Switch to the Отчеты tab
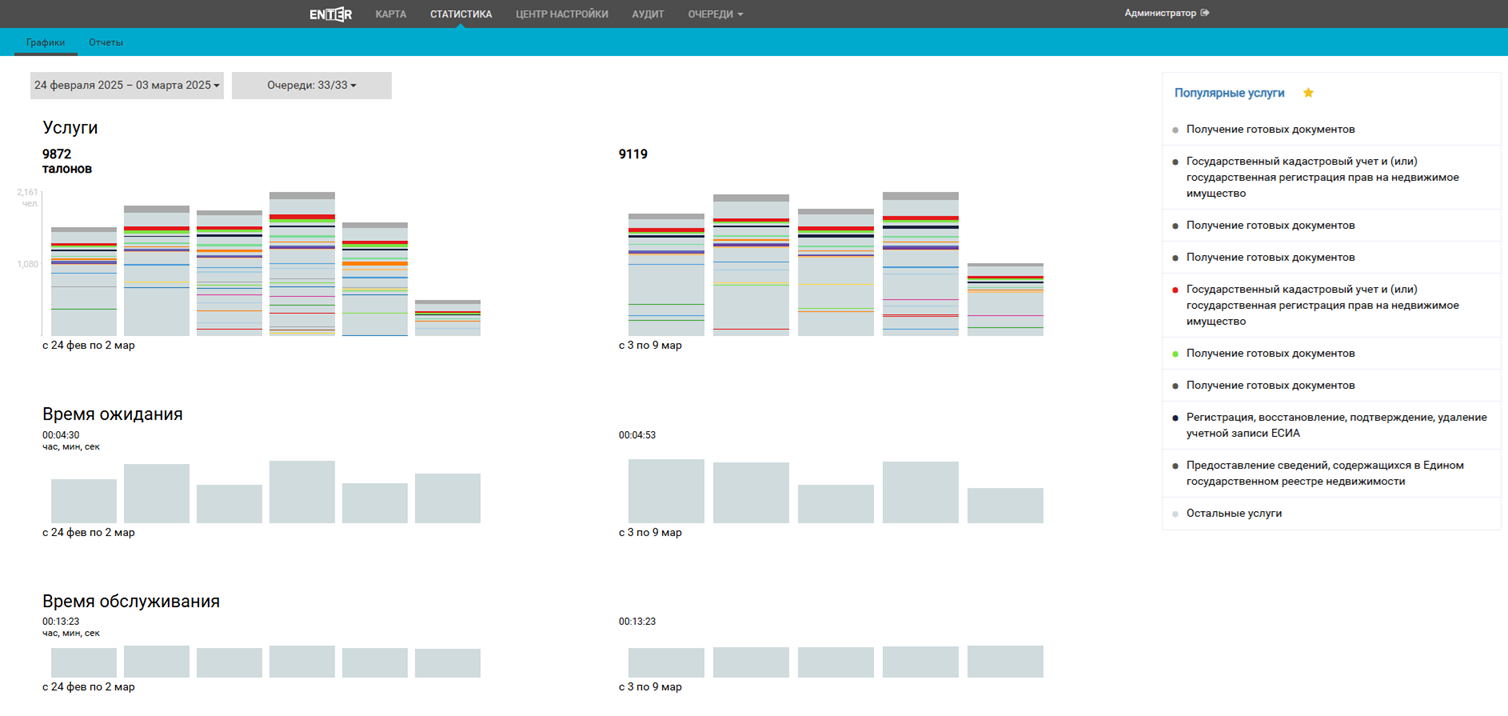Screen dimensions: 1508x716 (x=106, y=43)
